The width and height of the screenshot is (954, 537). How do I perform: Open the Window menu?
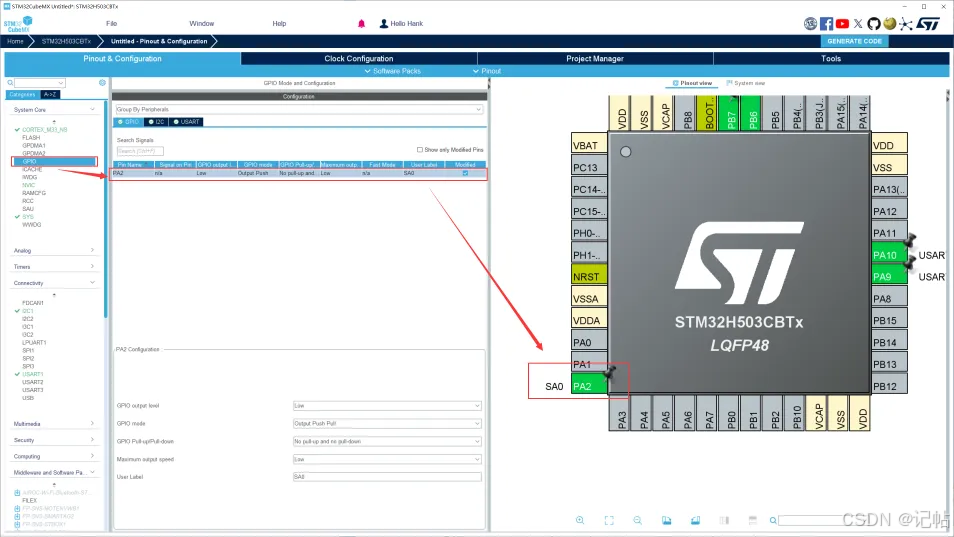click(x=201, y=23)
